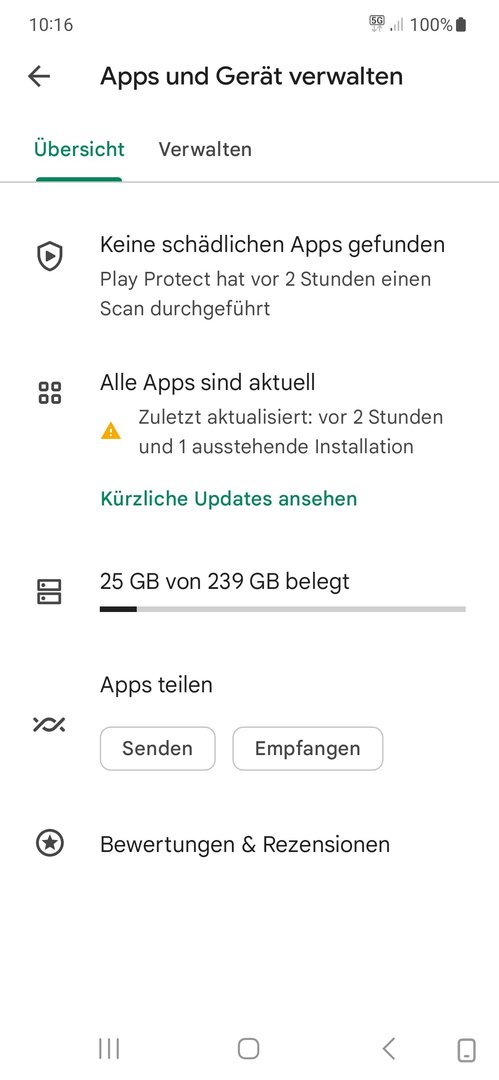
Task: Open recent apps in navigation bar
Action: tap(109, 1048)
